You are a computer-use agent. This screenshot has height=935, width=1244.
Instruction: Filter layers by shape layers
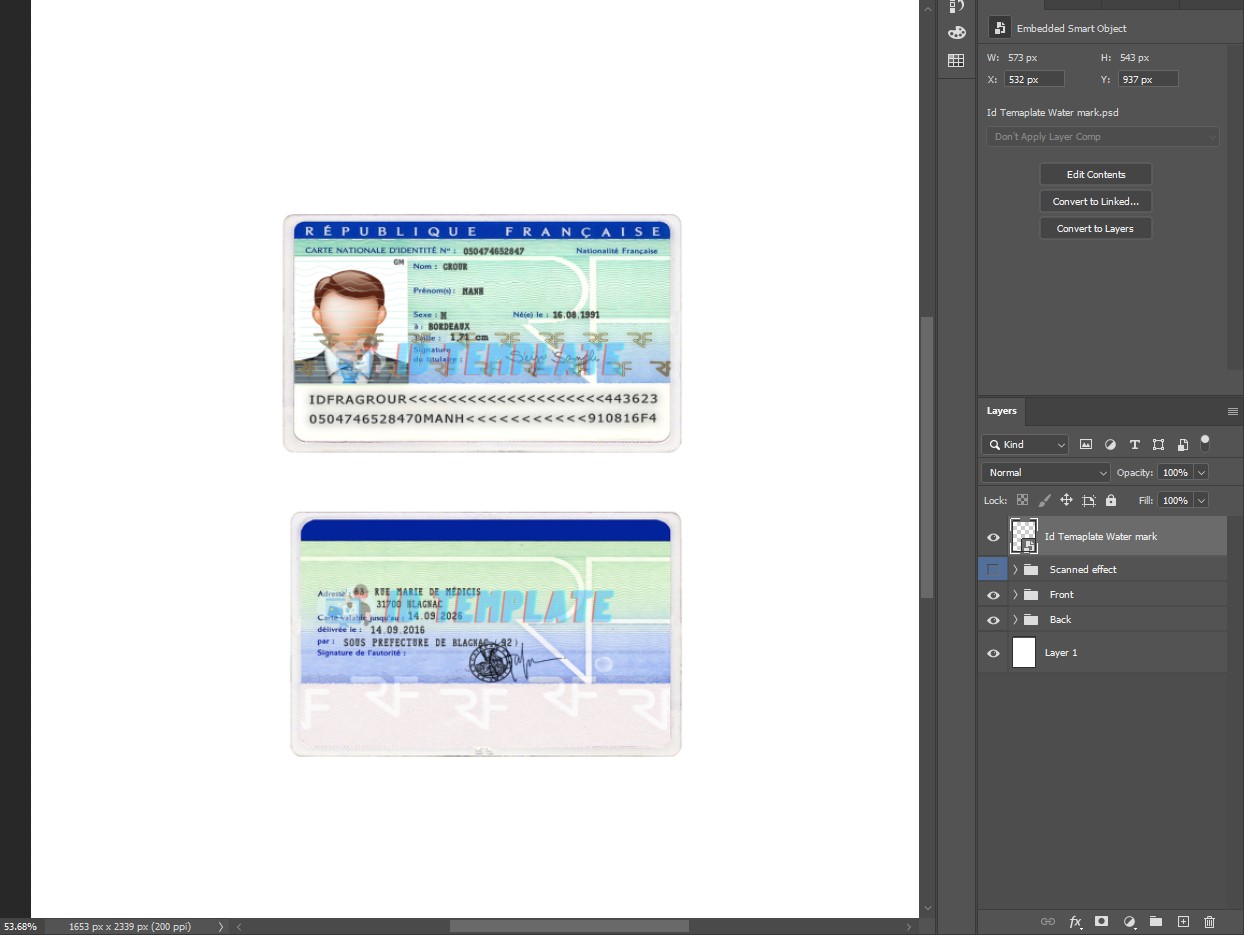coord(1158,445)
